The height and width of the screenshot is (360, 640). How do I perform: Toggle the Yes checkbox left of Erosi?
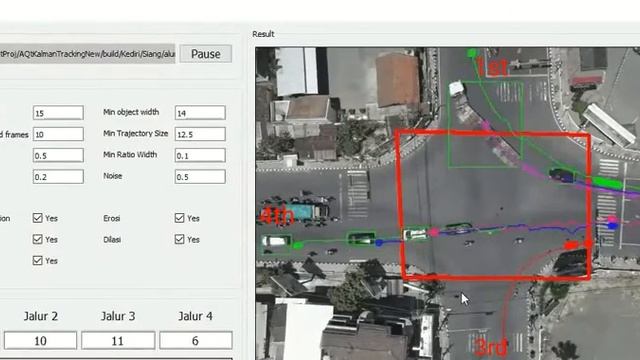click(38, 218)
